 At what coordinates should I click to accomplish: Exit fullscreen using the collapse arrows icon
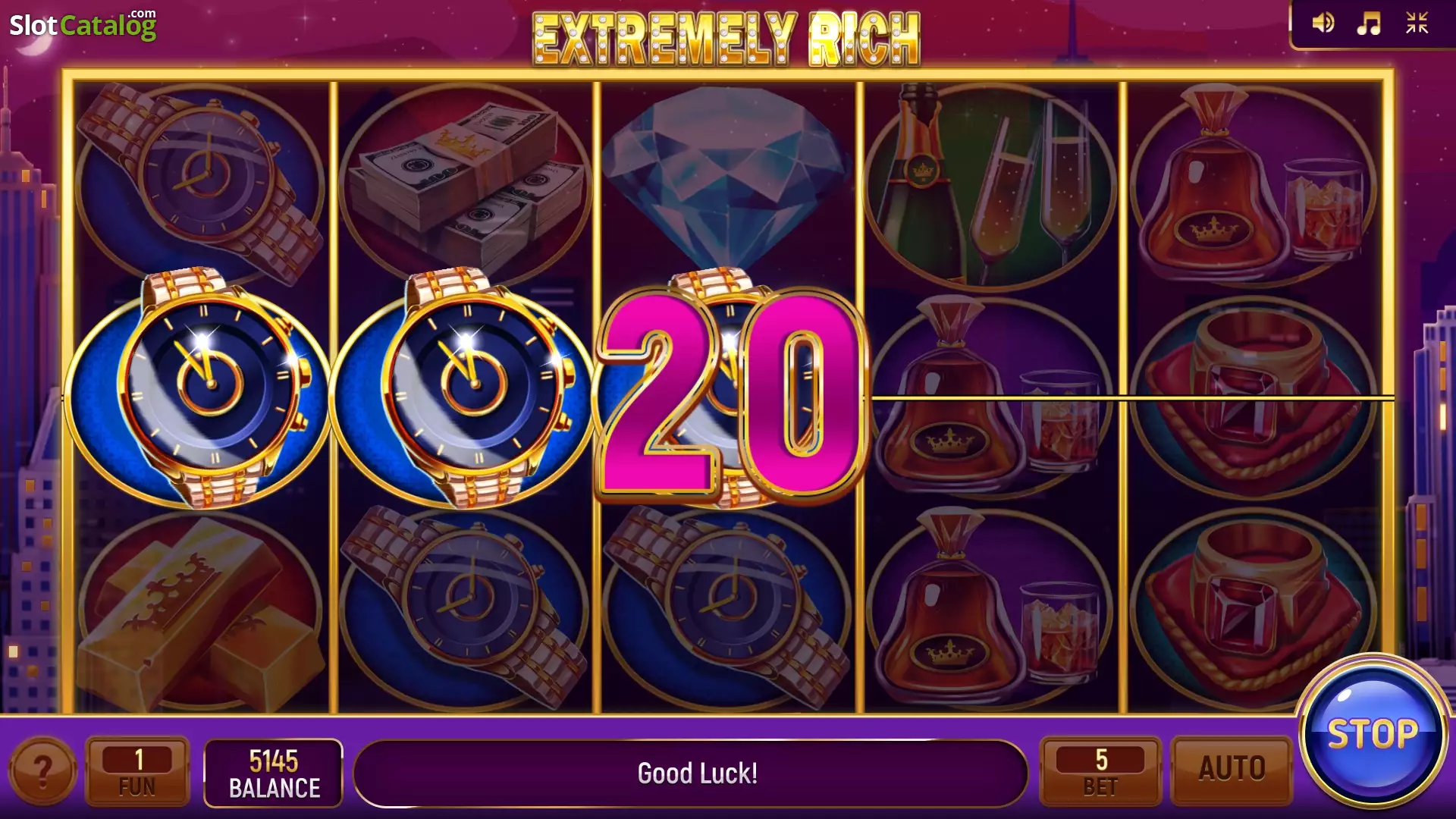[1417, 24]
